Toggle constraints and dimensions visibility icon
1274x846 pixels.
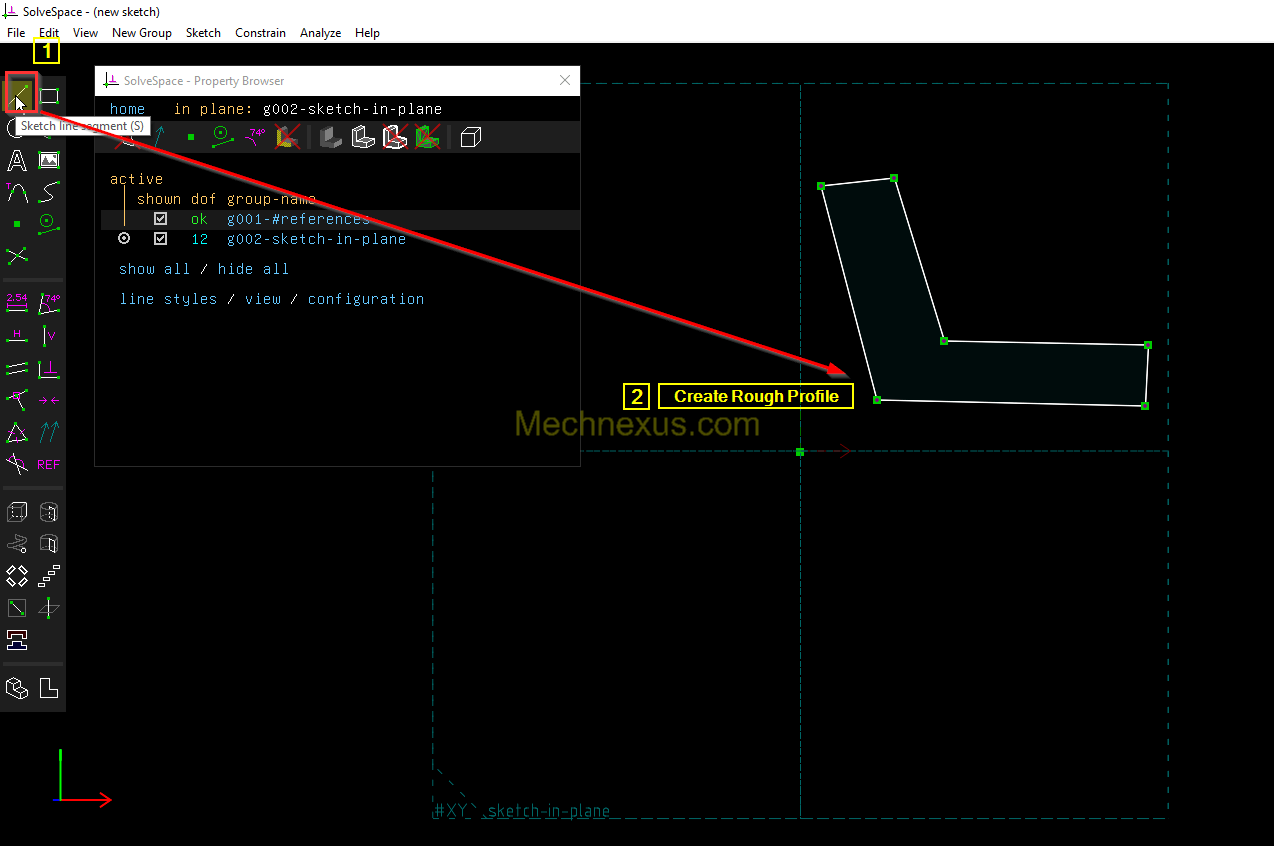pos(255,137)
